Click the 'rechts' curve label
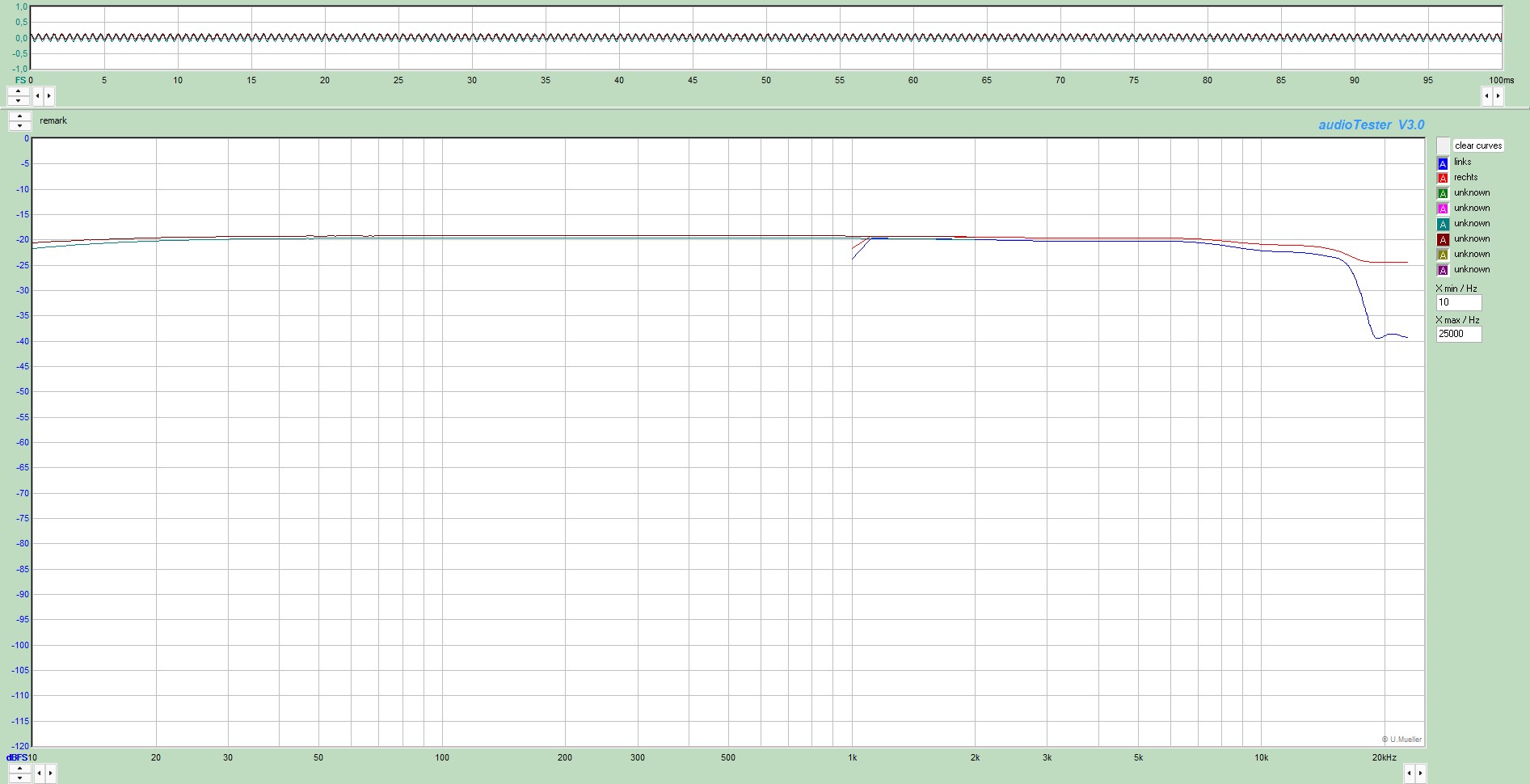1530x784 pixels. pyautogui.click(x=1465, y=177)
